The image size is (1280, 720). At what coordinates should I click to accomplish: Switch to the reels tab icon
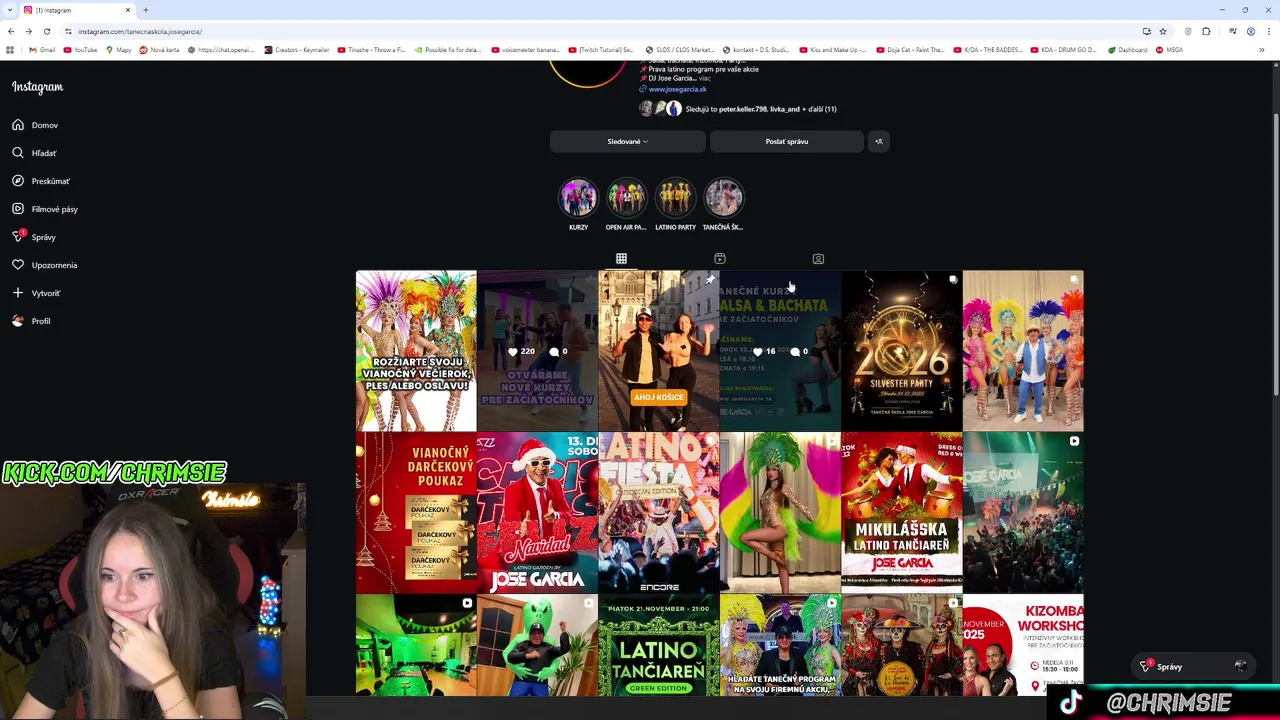pos(719,259)
